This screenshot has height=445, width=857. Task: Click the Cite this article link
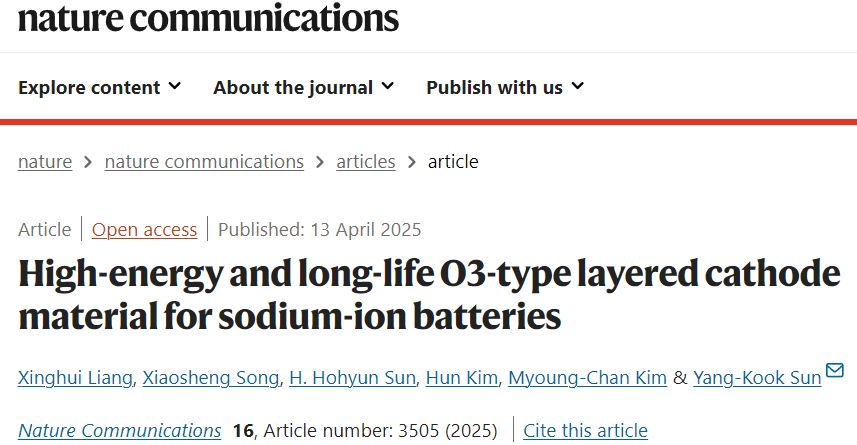pyautogui.click(x=585, y=431)
